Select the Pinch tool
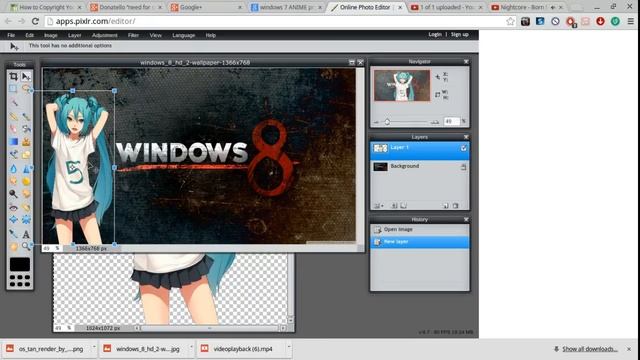Viewport: 640px width, 360px height. tap(26, 220)
